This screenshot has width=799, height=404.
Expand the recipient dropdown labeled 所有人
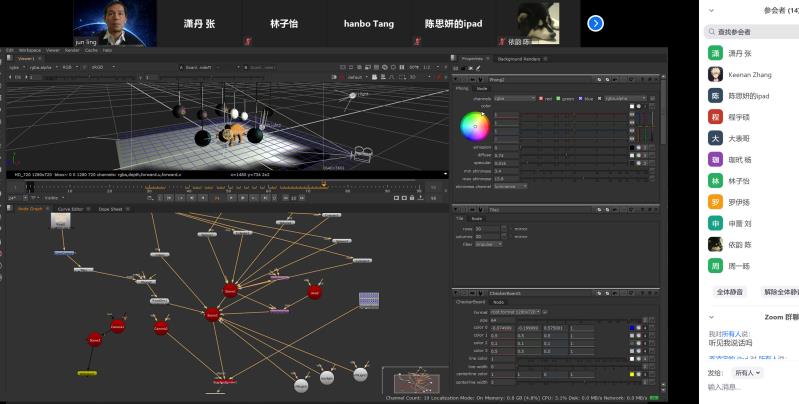(x=746, y=372)
